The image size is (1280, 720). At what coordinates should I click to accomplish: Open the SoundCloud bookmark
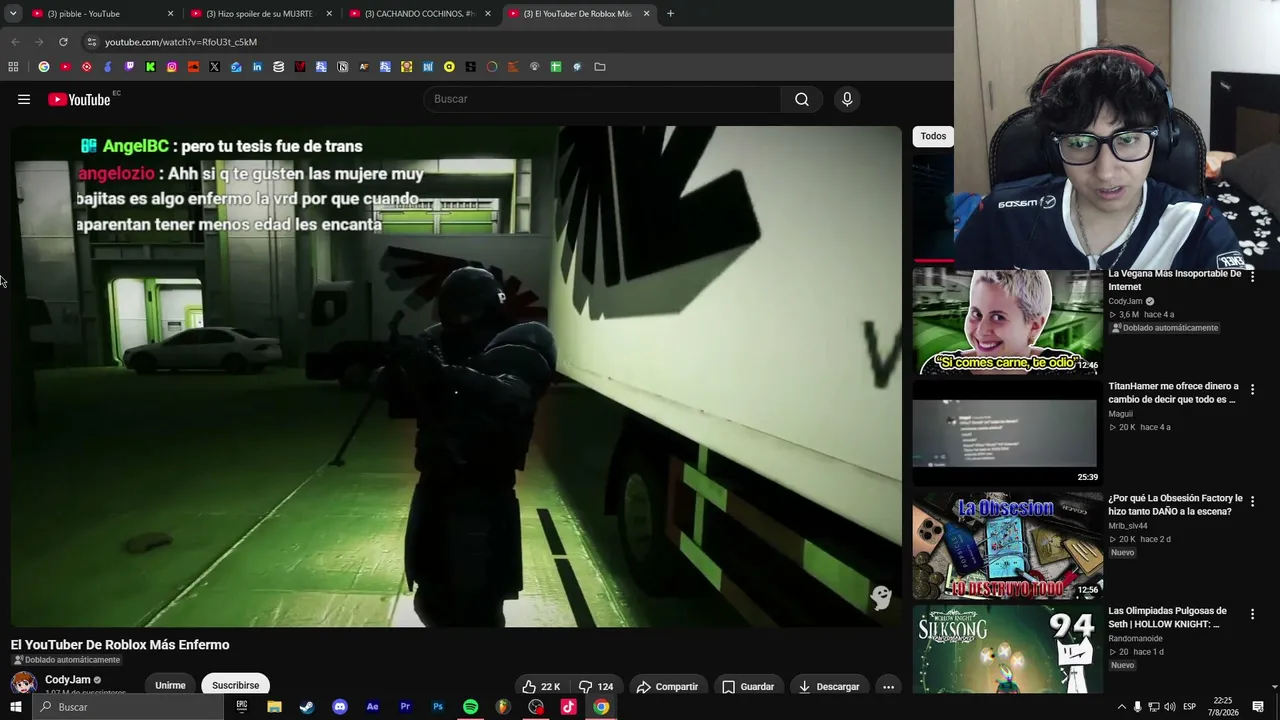pos(193,67)
